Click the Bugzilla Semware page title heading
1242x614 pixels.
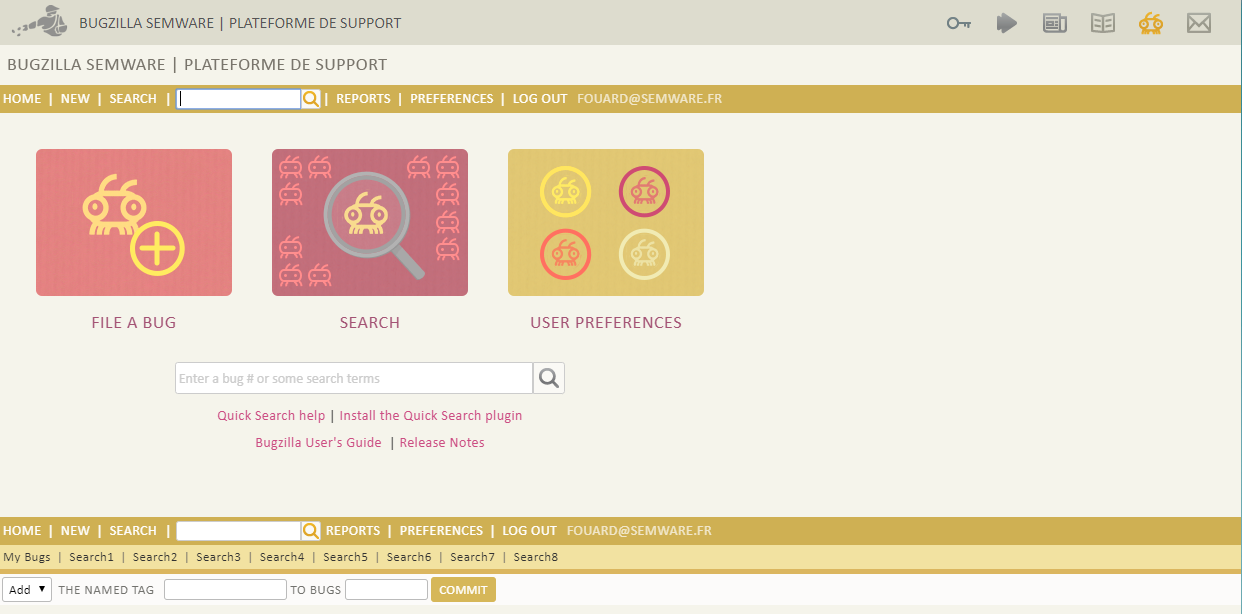coord(197,65)
